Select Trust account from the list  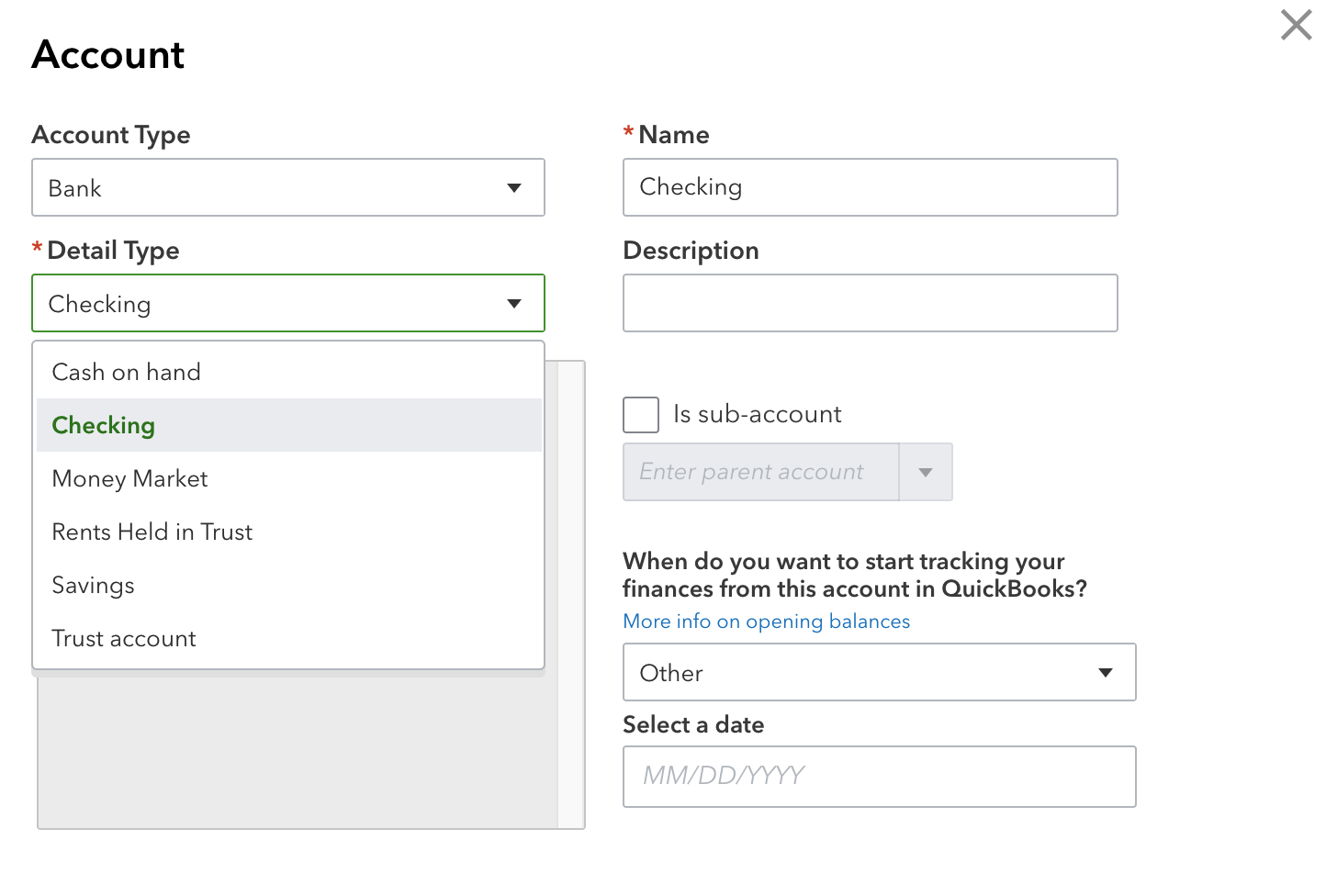point(124,638)
